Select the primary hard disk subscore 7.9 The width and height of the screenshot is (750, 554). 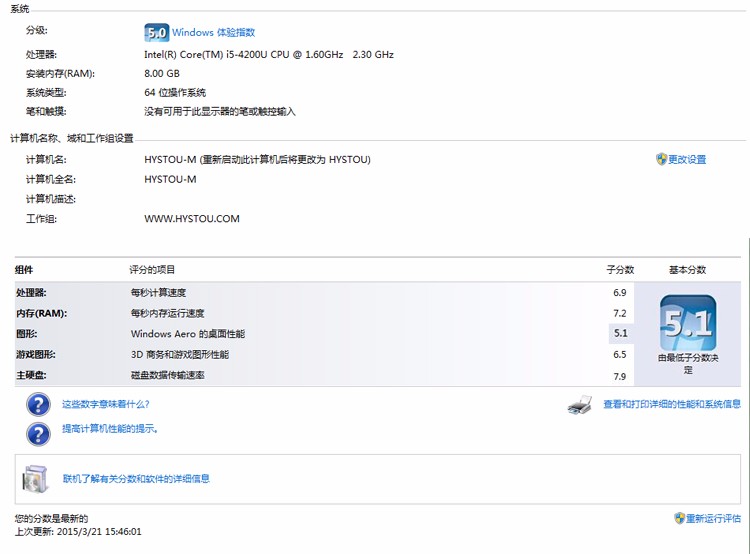click(x=620, y=377)
